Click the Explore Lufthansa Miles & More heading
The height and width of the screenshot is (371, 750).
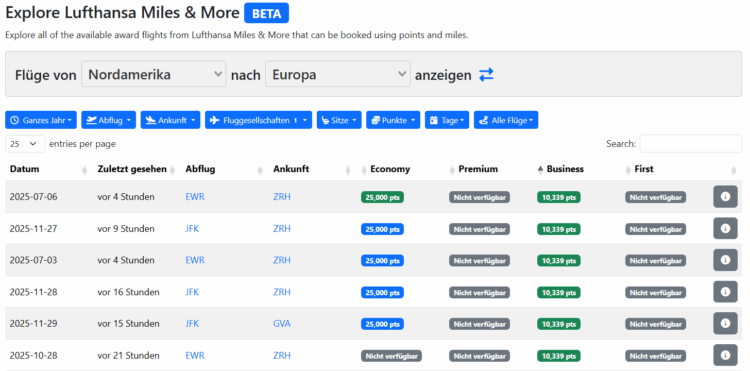[122, 13]
